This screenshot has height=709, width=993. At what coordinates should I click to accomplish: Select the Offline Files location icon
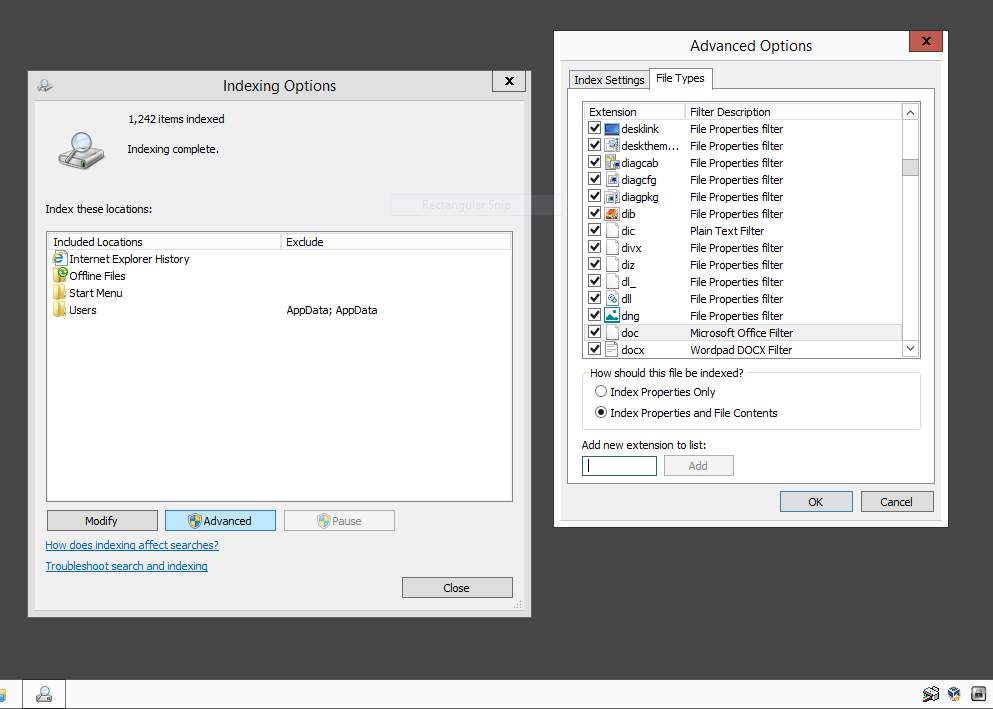(60, 276)
